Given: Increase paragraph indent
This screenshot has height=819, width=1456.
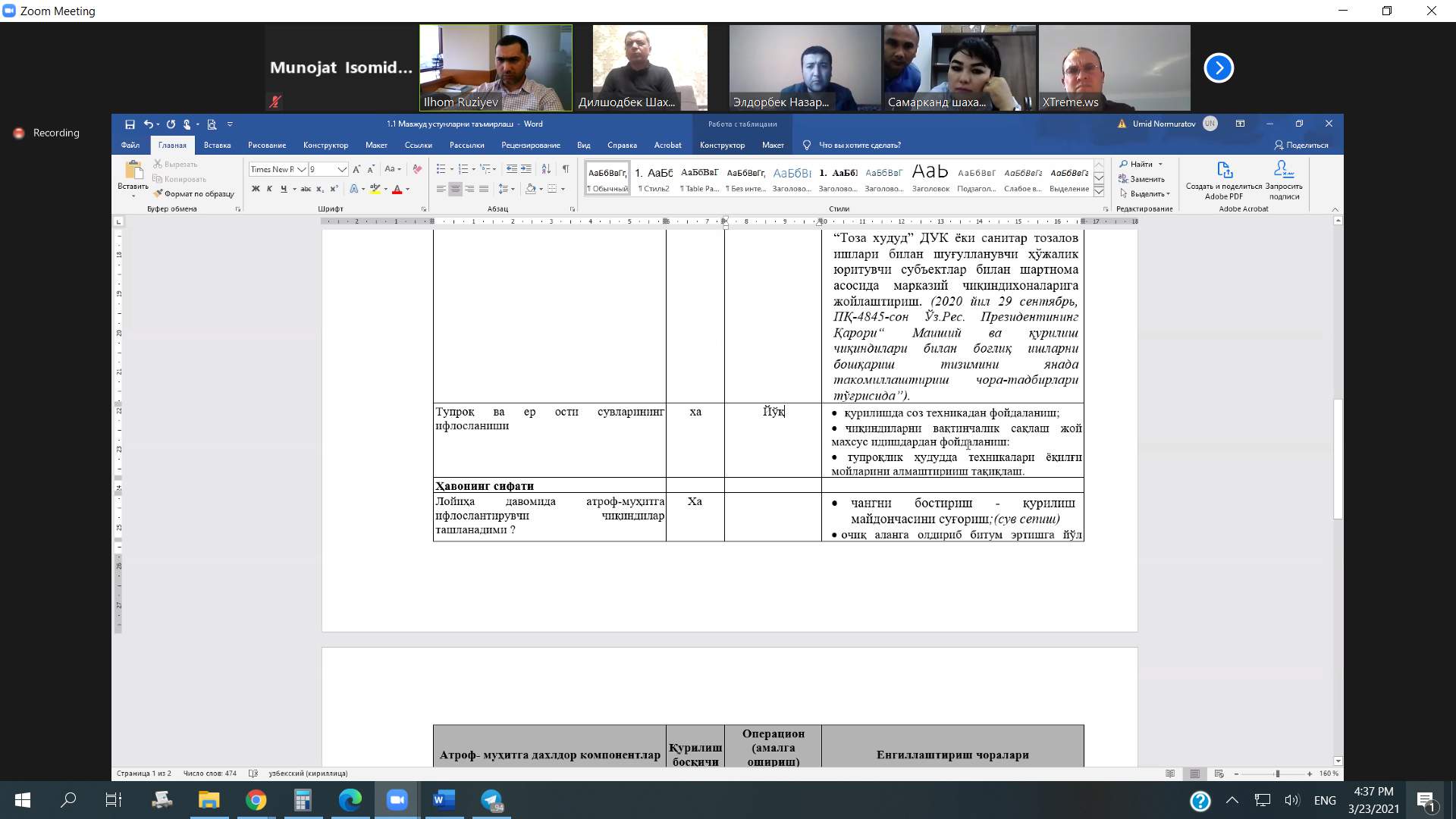Looking at the screenshot, I should pyautogui.click(x=526, y=169).
